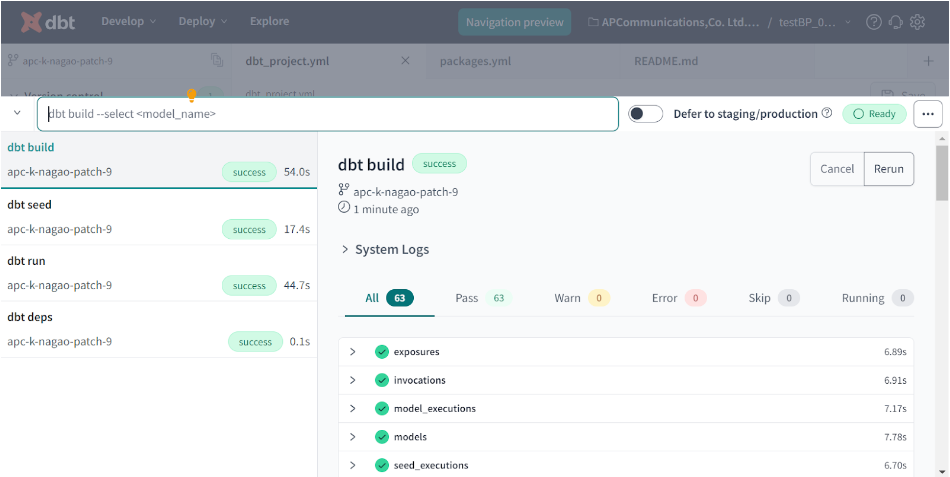Select the Skip 0 tab
Viewport: 950px width, 477px height.
tap(774, 298)
